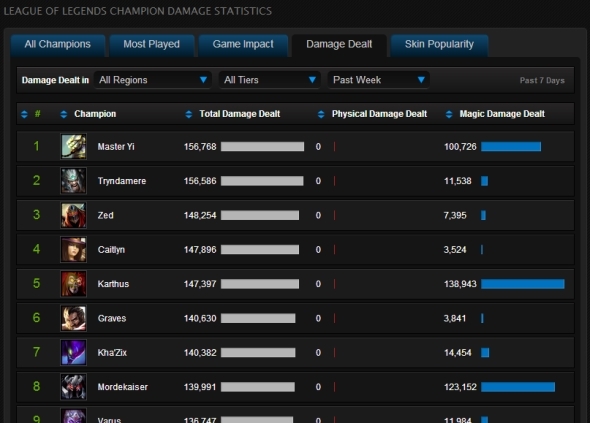This screenshot has height=423, width=590.
Task: Click Physical Damage Dealt sort arrows
Action: tap(321, 114)
